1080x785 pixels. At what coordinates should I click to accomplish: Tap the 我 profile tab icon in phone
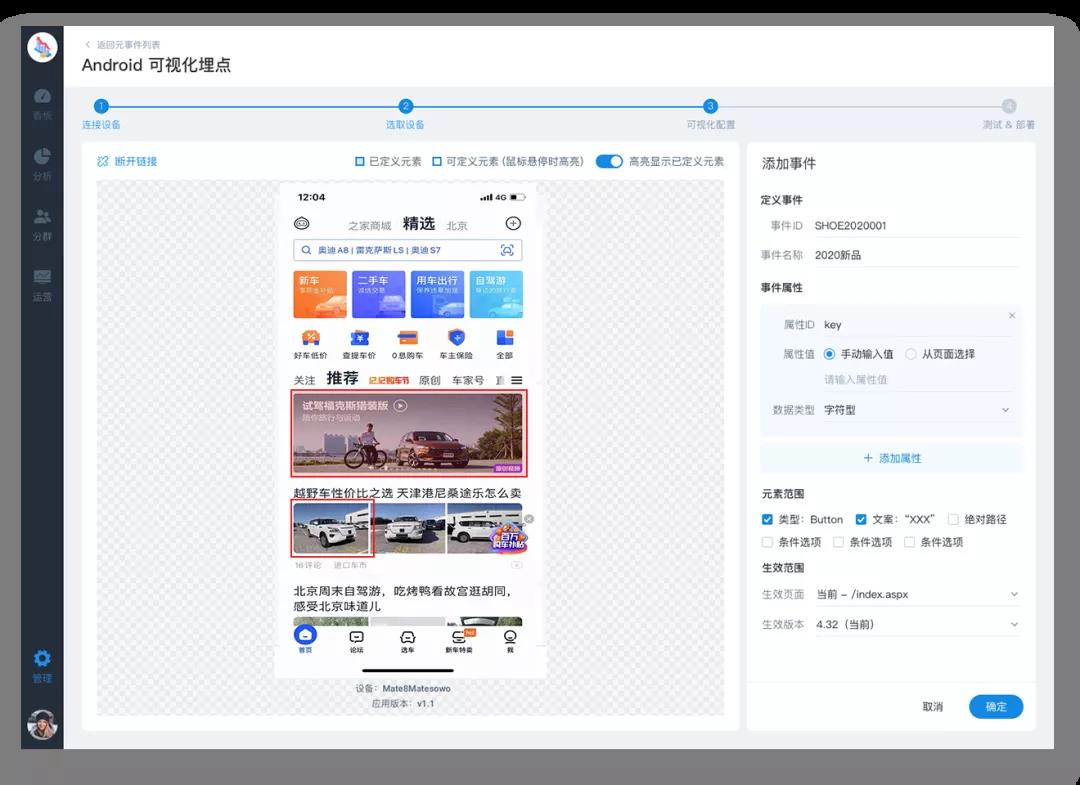[510, 636]
